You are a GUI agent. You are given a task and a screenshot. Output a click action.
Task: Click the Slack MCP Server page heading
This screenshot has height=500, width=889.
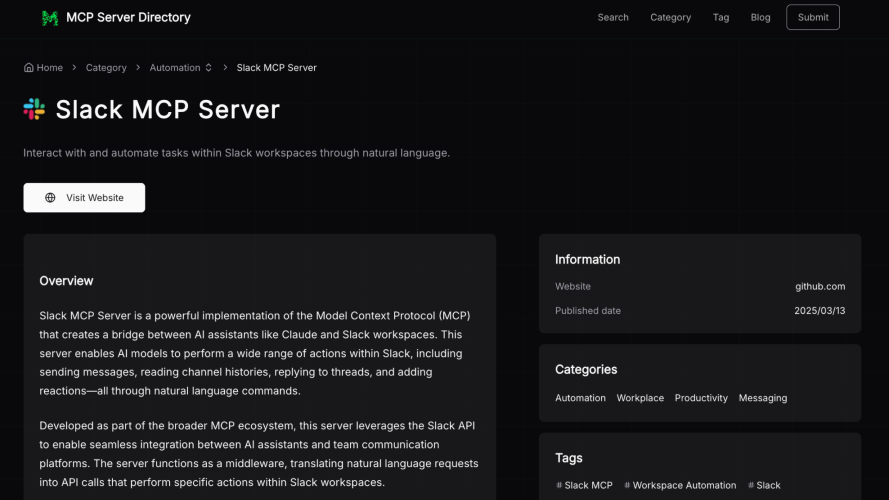(x=168, y=109)
